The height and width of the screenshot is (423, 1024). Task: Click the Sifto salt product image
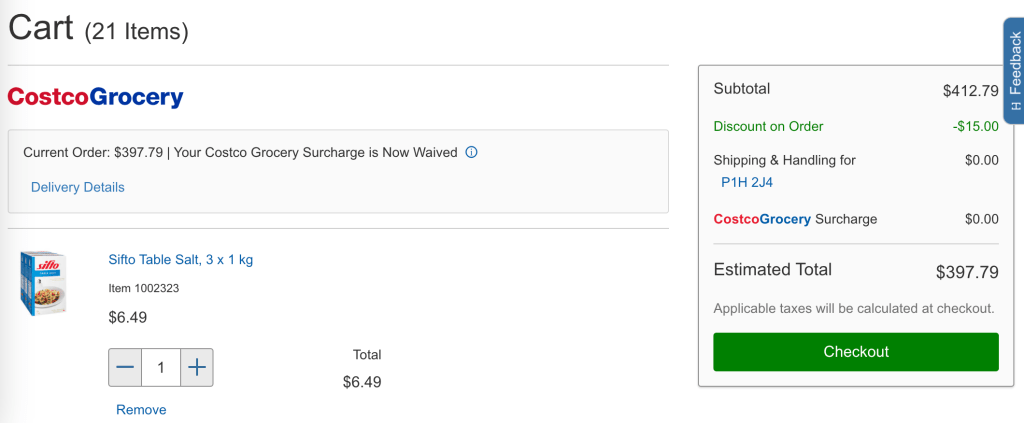tap(43, 284)
